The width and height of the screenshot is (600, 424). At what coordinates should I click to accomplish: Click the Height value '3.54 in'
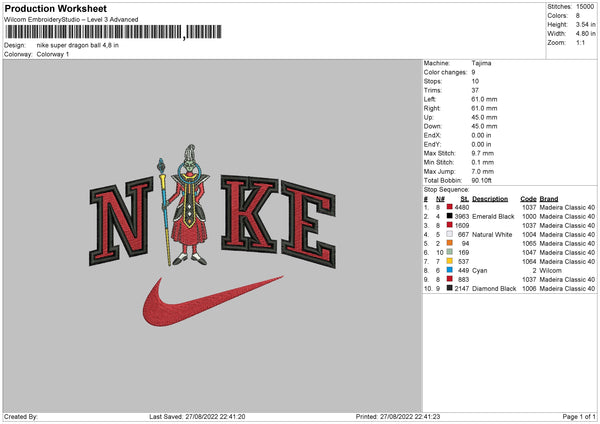[585, 24]
